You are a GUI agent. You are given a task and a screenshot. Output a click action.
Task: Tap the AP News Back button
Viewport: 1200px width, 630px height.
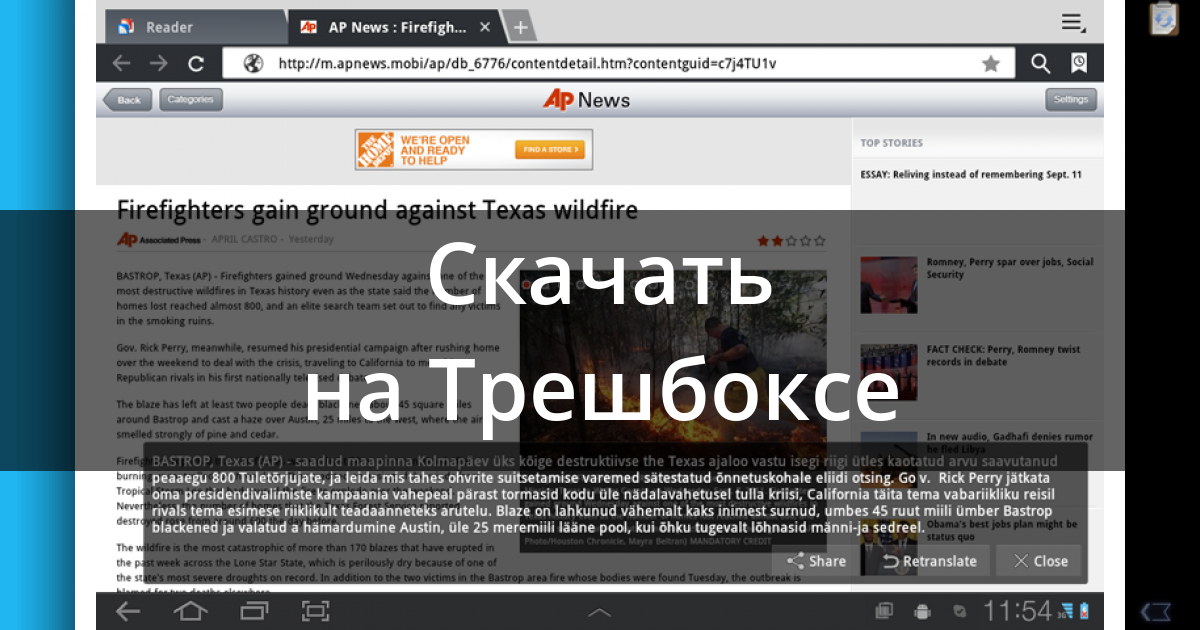(x=127, y=100)
